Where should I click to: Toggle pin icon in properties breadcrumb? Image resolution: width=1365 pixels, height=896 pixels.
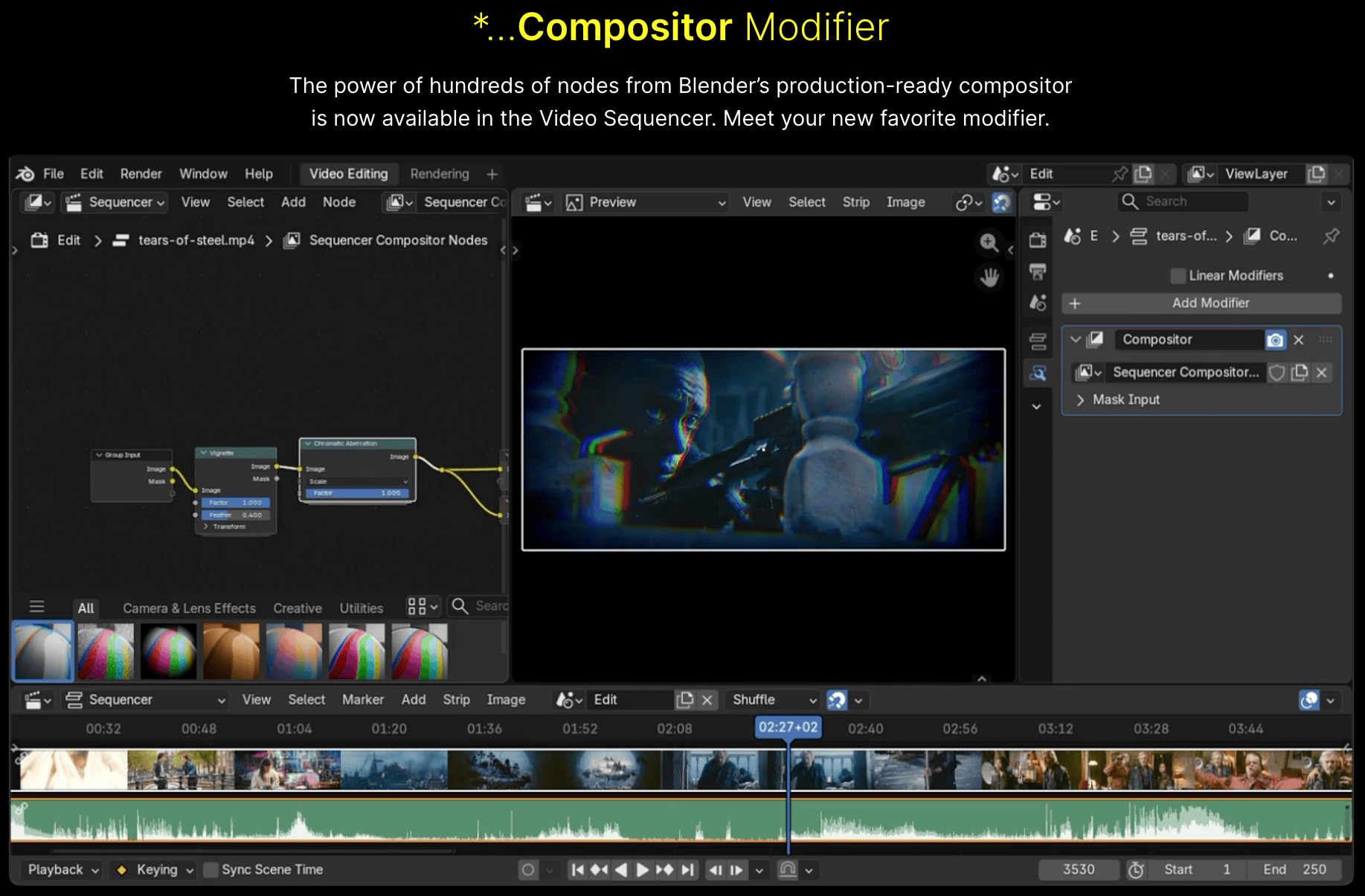coord(1331,236)
